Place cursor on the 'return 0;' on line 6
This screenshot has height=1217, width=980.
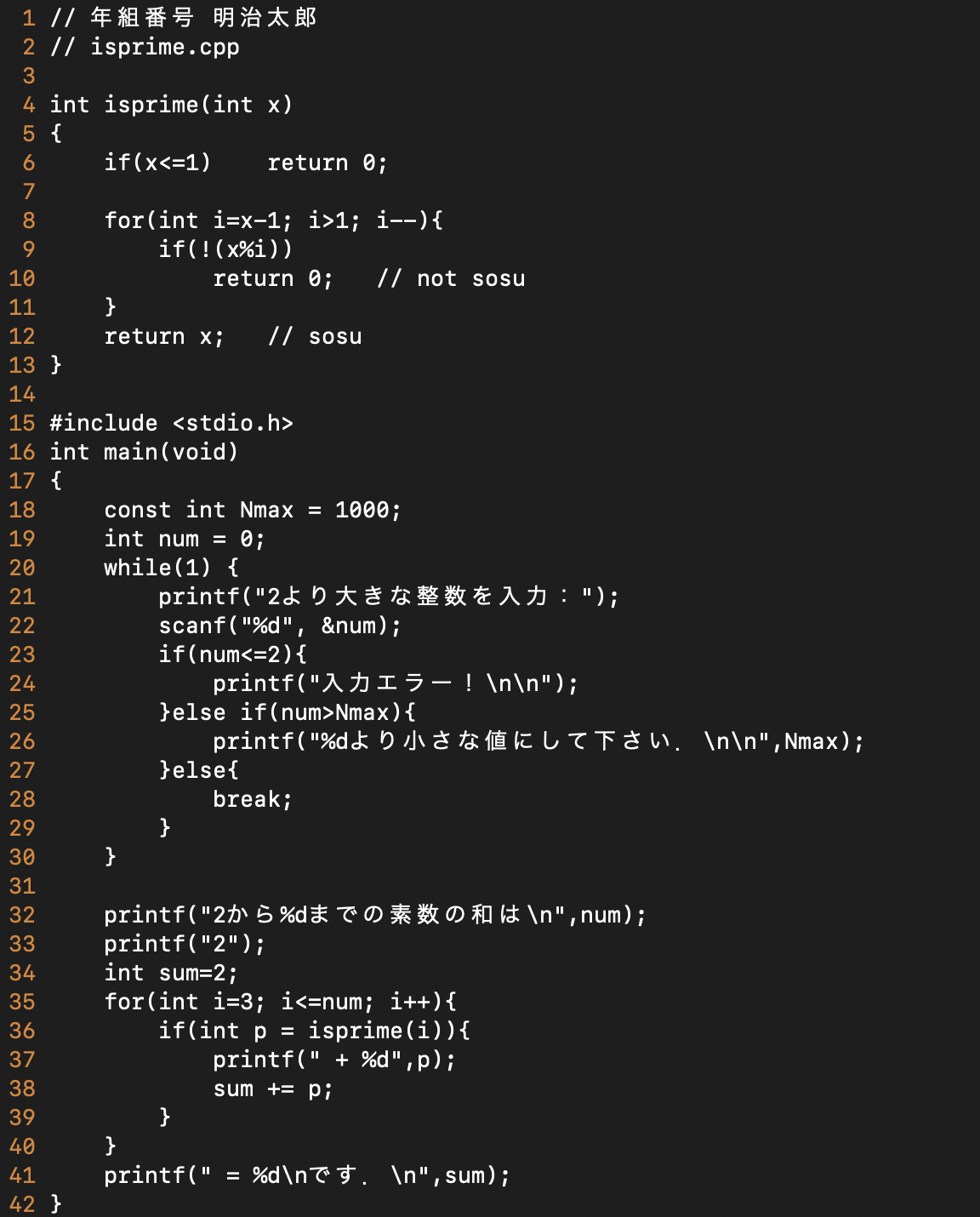[328, 163]
